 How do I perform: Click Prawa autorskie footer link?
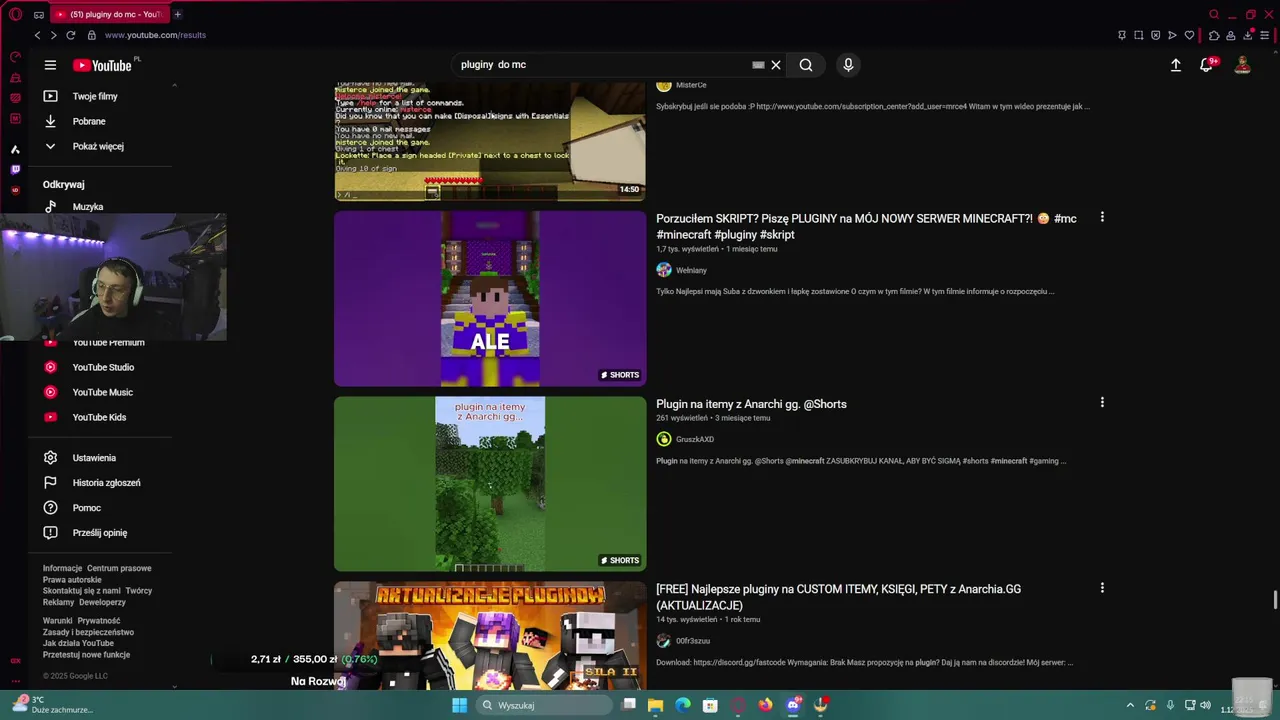(x=72, y=580)
